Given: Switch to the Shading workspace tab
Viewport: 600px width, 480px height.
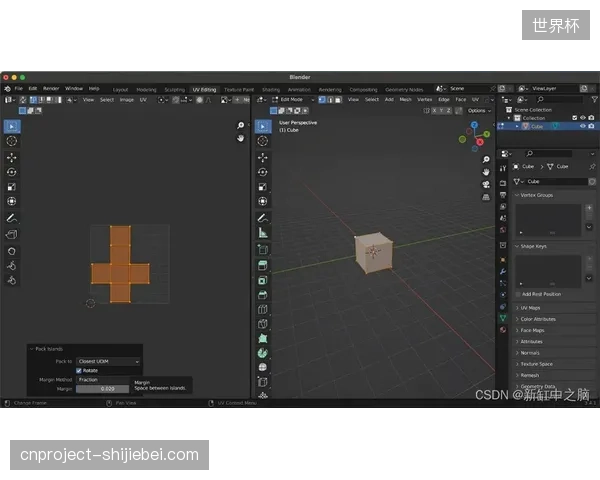Looking at the screenshot, I should pos(271,90).
